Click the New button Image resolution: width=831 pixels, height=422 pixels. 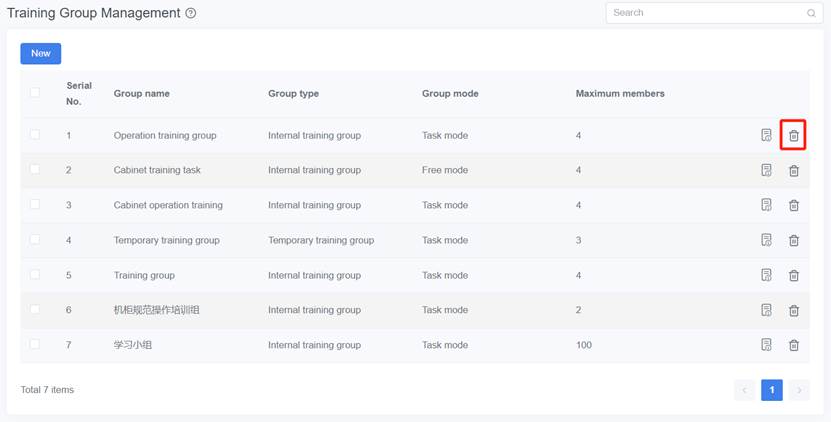[41, 53]
